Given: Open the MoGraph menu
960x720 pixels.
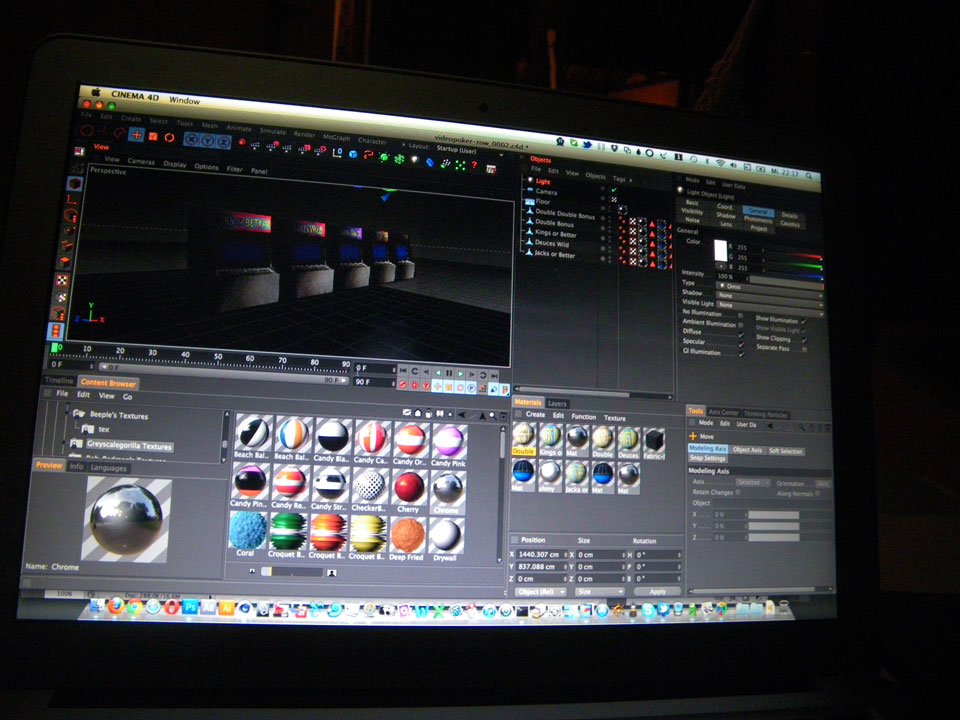Looking at the screenshot, I should tap(336, 131).
